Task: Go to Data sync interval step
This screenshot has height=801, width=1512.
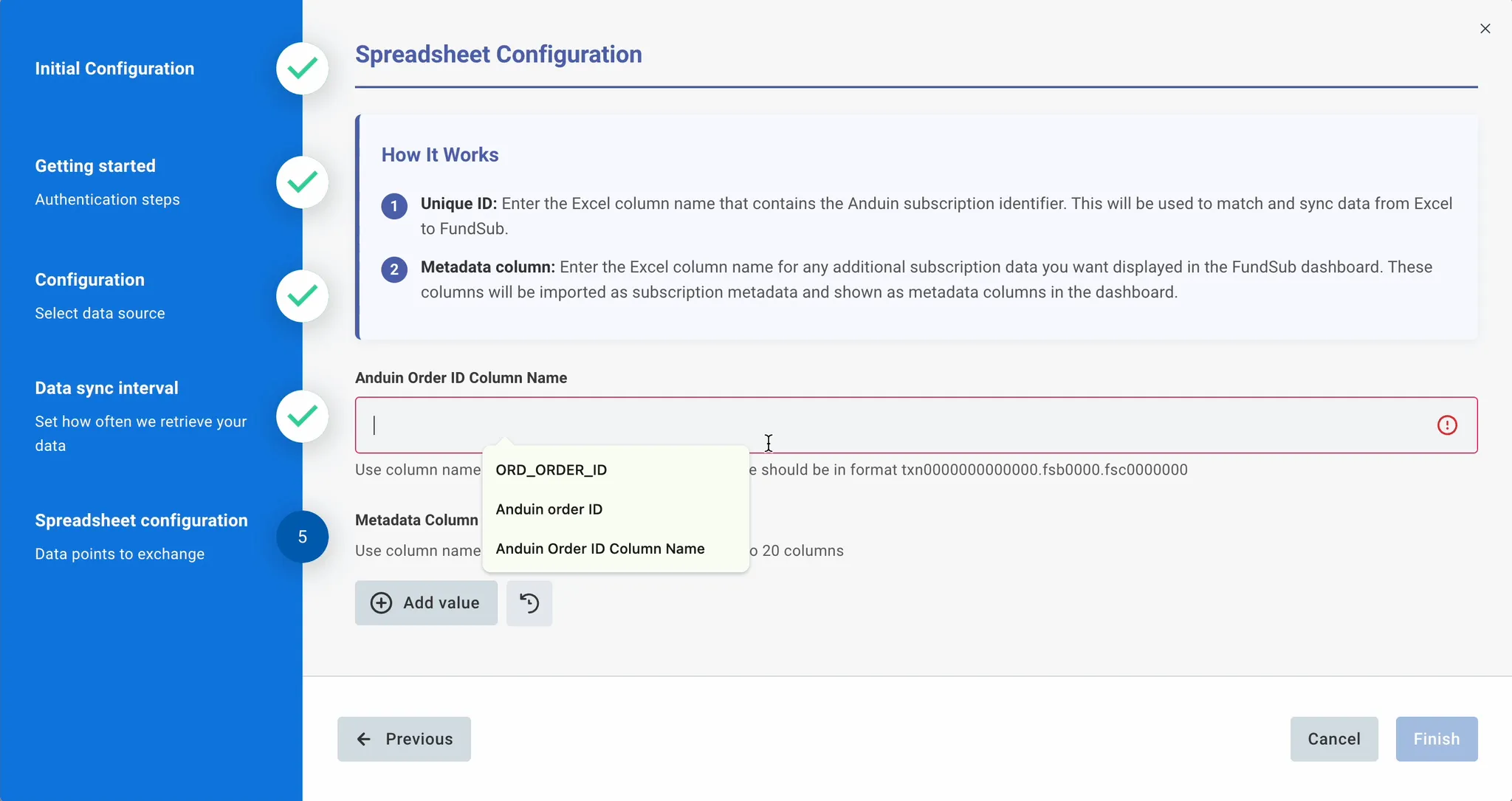Action: click(106, 388)
